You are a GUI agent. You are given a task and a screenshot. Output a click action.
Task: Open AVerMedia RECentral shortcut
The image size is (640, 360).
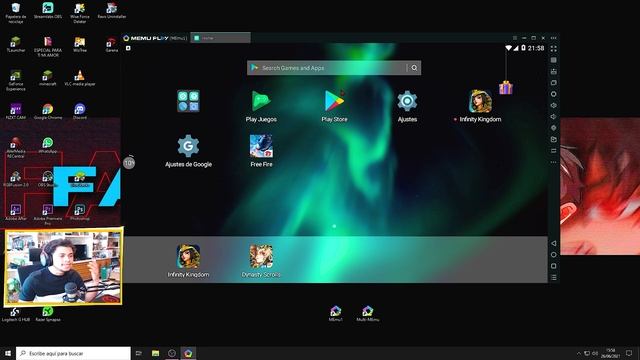(16, 147)
